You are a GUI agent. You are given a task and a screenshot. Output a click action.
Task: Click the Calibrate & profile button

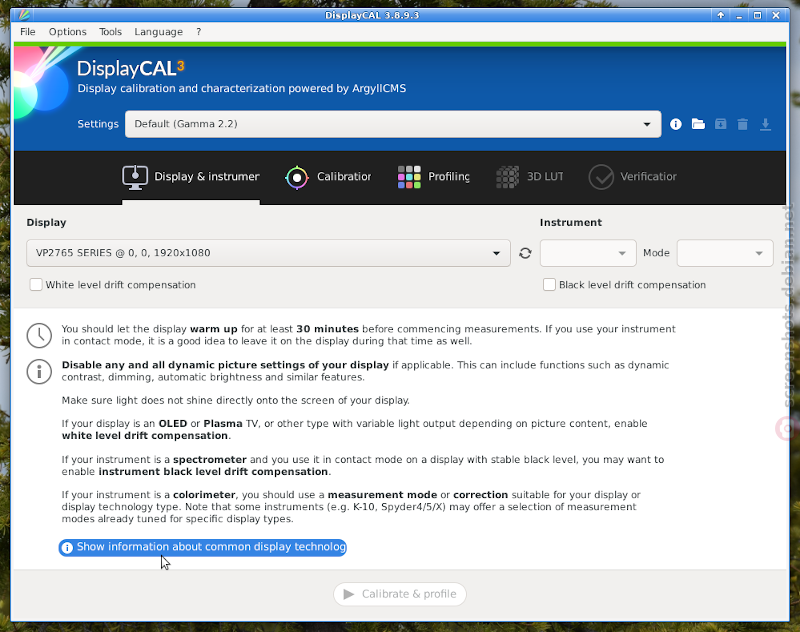coord(400,594)
